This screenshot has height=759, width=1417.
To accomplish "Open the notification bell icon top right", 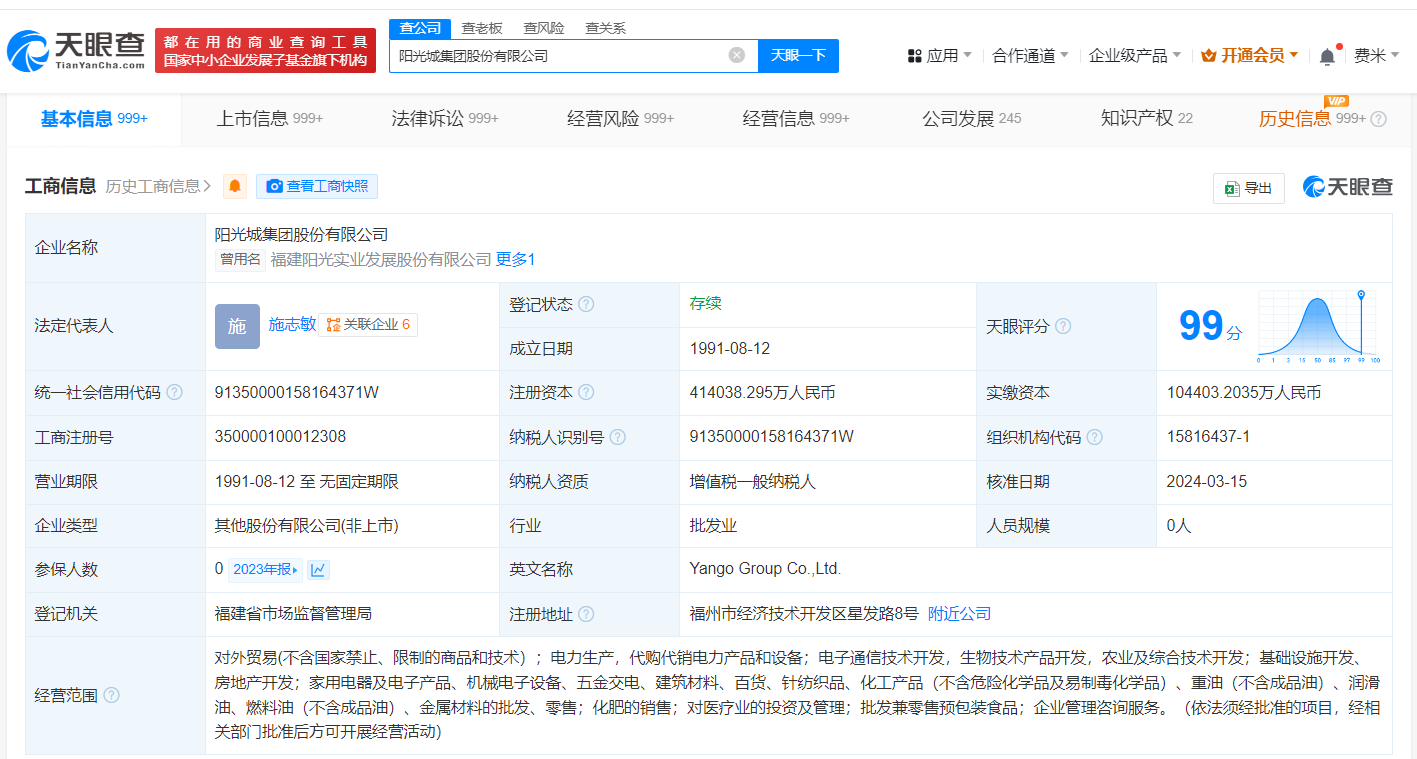I will click(1327, 55).
